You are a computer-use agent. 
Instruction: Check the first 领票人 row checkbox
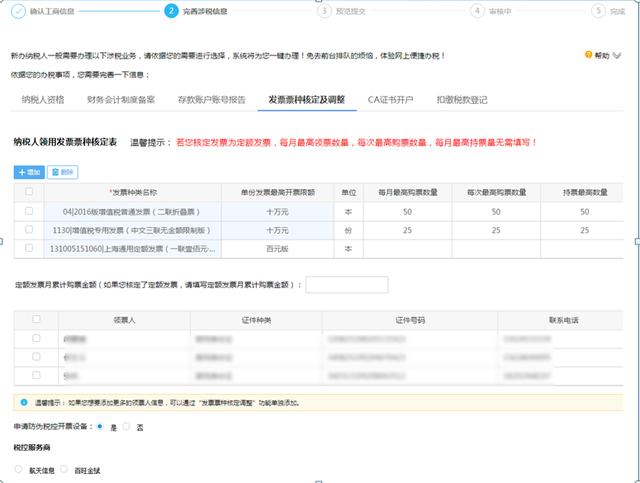click(36, 338)
